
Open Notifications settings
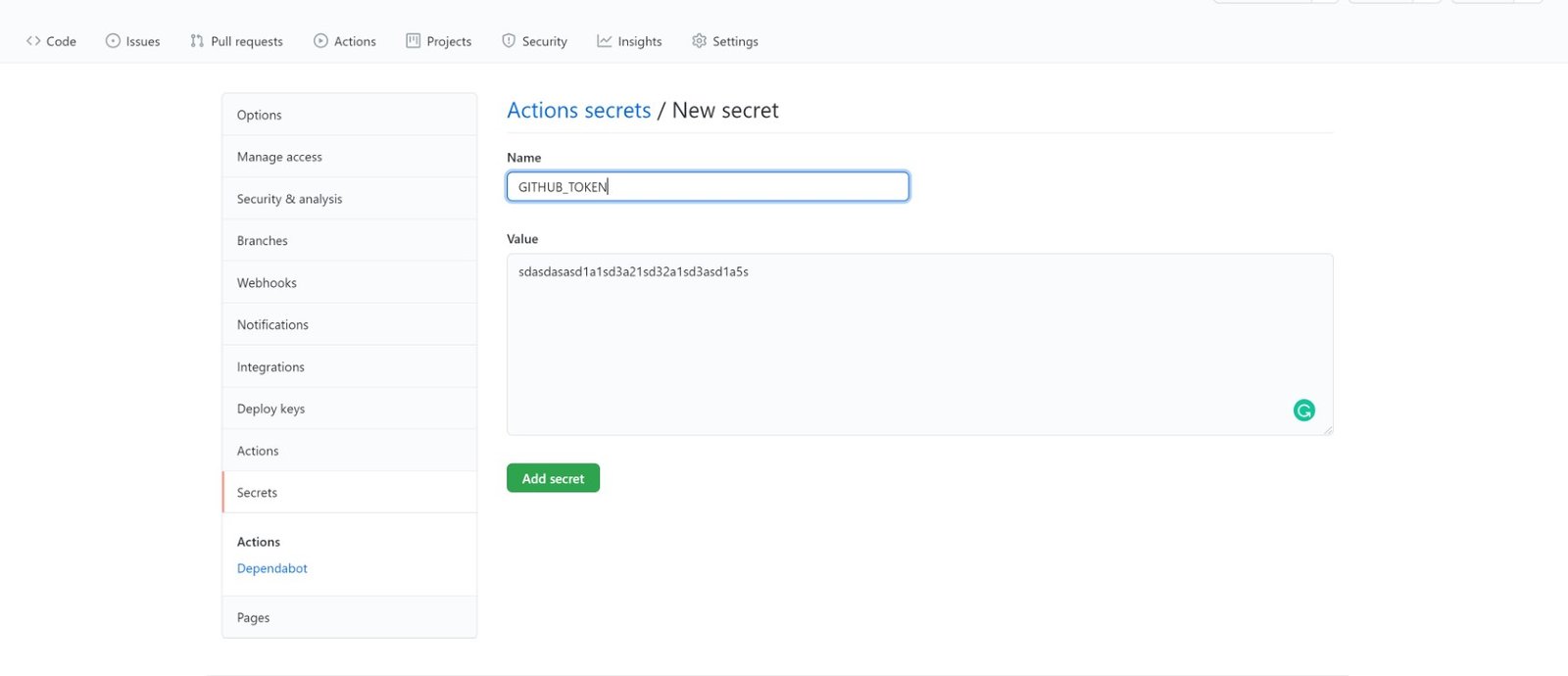point(350,324)
